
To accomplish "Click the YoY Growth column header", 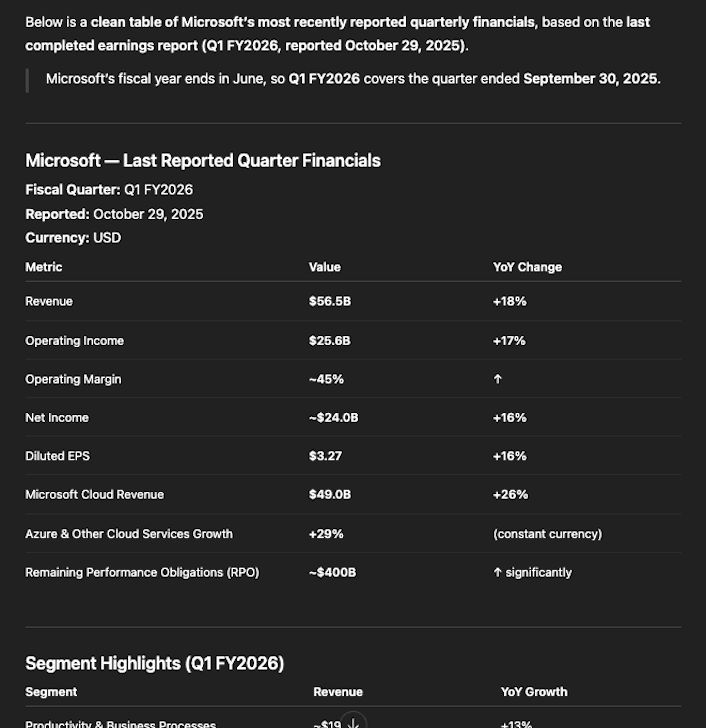I will 534,692.
